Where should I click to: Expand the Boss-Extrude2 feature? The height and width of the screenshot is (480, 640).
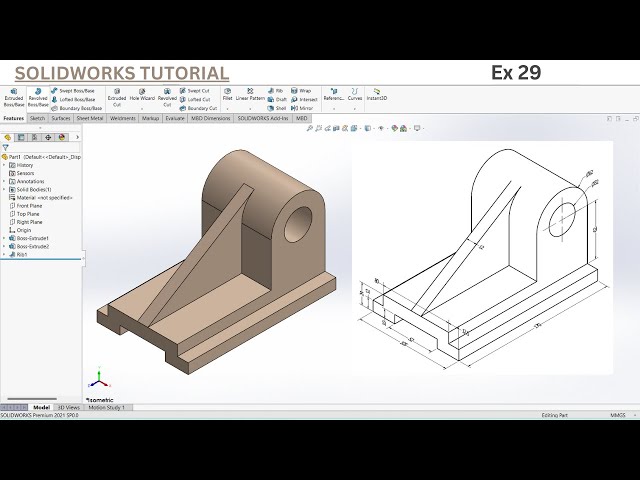[4, 247]
